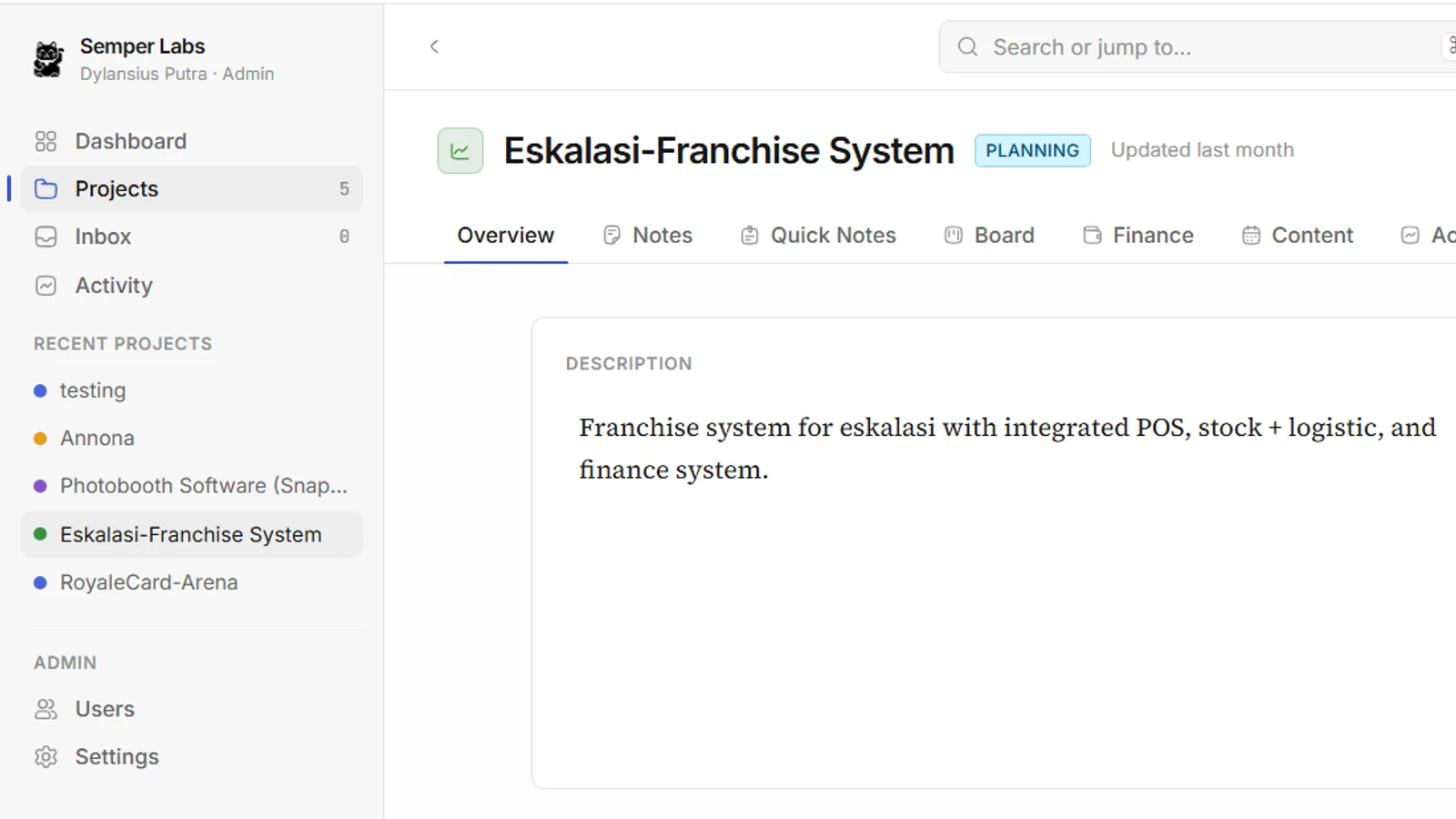The height and width of the screenshot is (819, 1456).
Task: Click the Activity chart icon in sidebar
Action: tap(45, 286)
